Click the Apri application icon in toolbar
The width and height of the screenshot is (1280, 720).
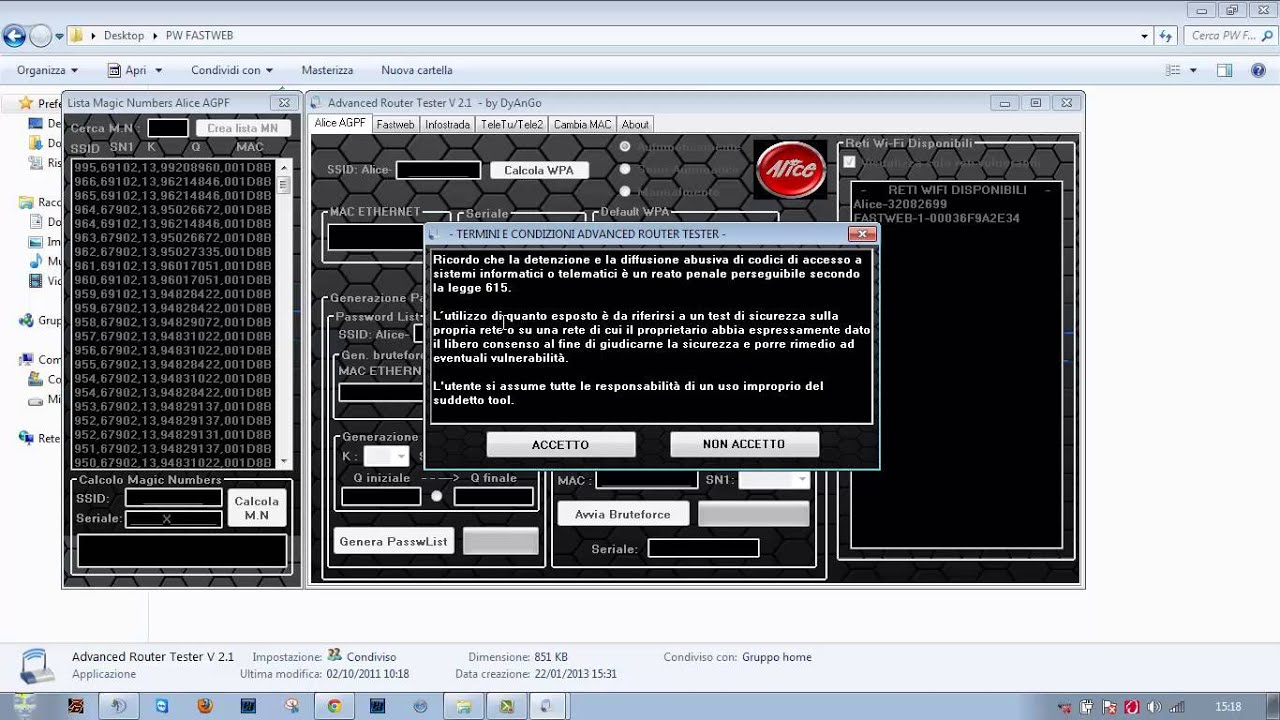coord(114,70)
